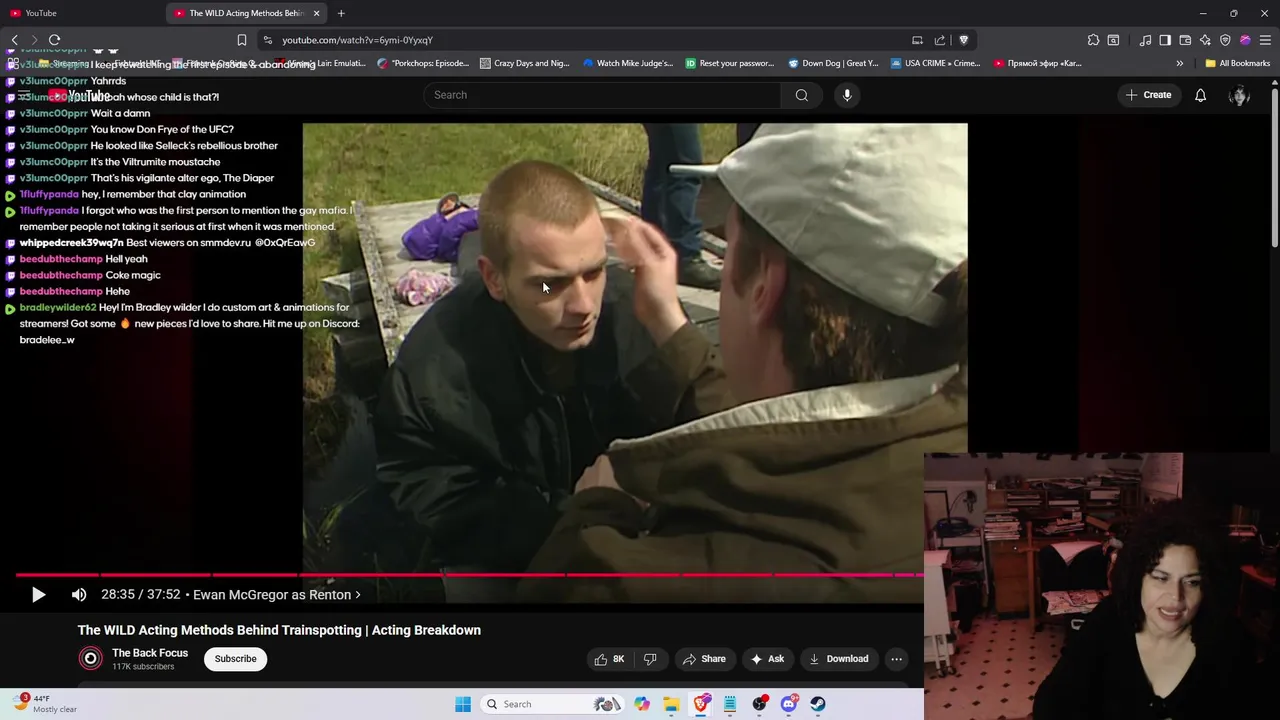Open the Share dialog for the video

[x=704, y=659]
